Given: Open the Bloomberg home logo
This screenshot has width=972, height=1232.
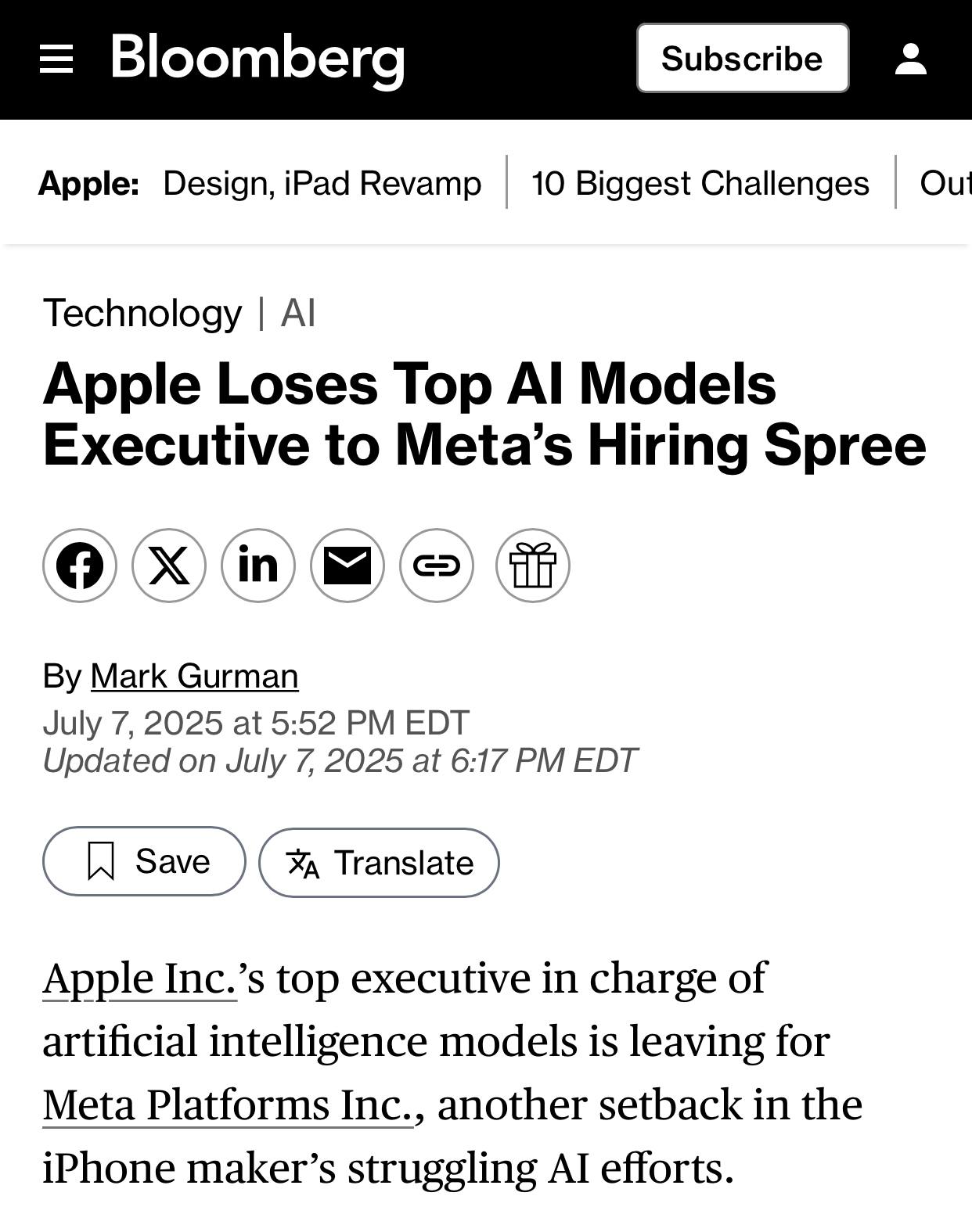Looking at the screenshot, I should point(257,59).
